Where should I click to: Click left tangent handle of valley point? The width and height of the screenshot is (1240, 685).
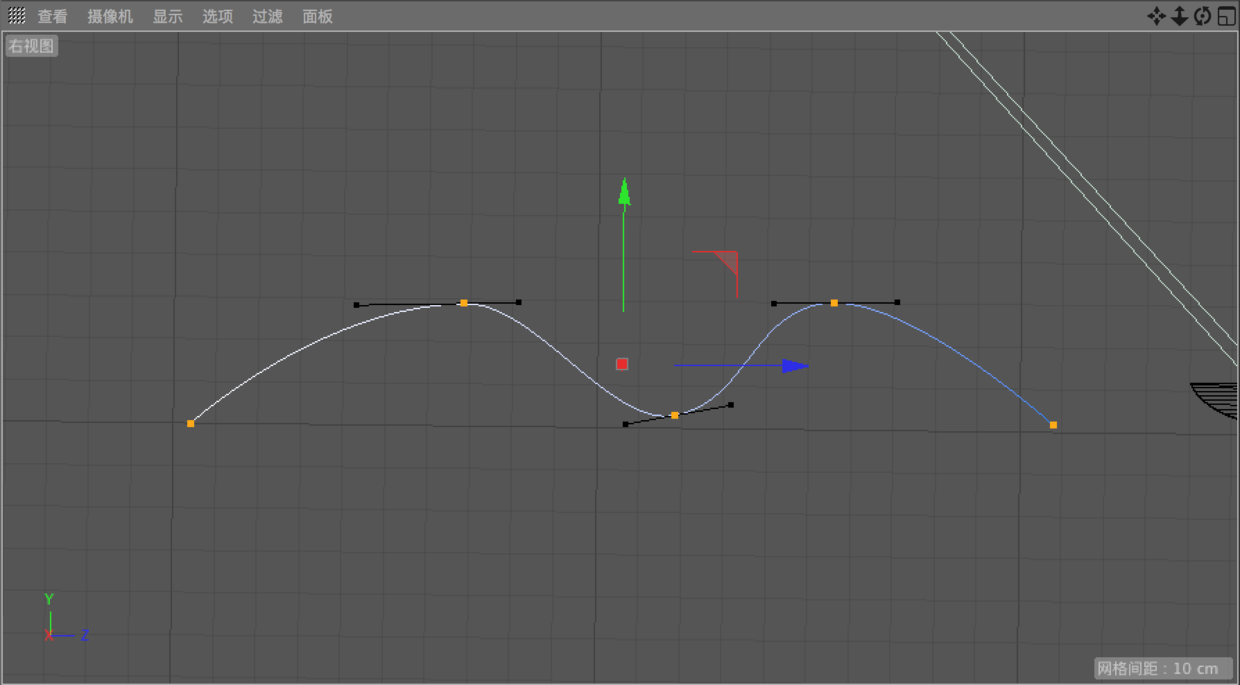(626, 425)
